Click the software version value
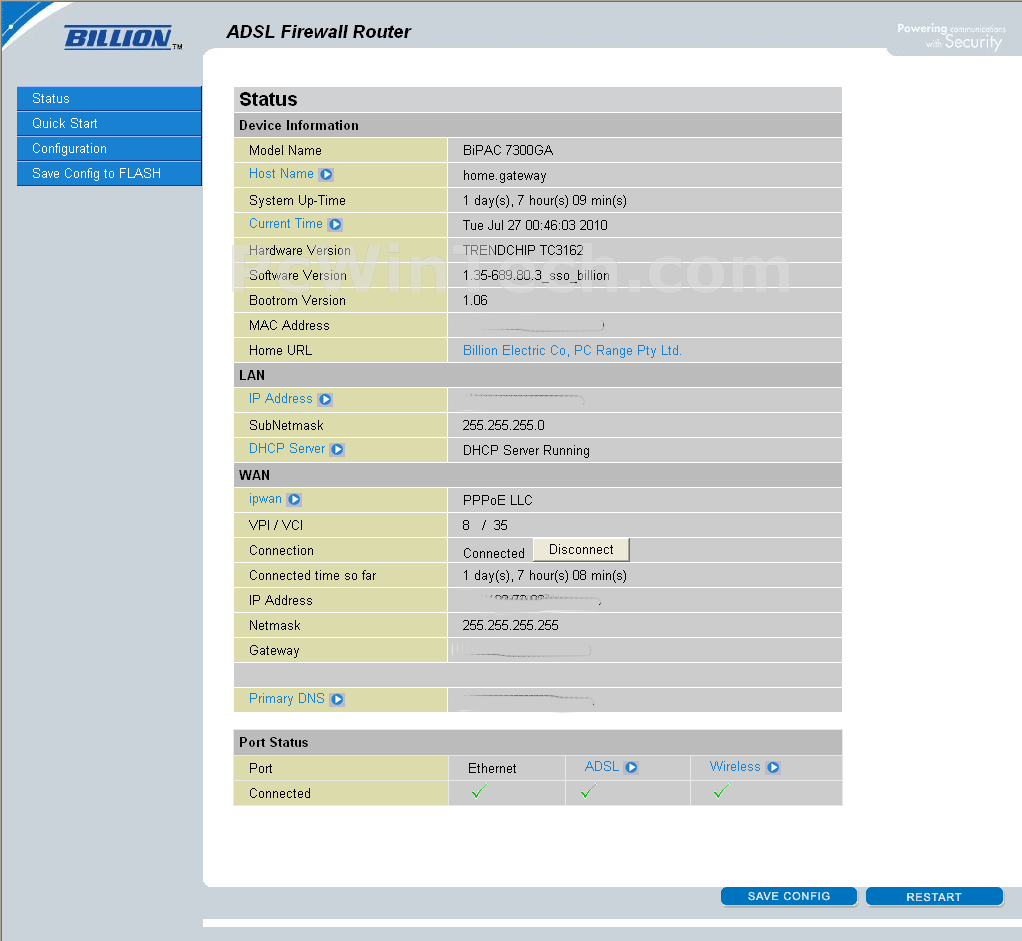The image size is (1022, 941). 536,276
